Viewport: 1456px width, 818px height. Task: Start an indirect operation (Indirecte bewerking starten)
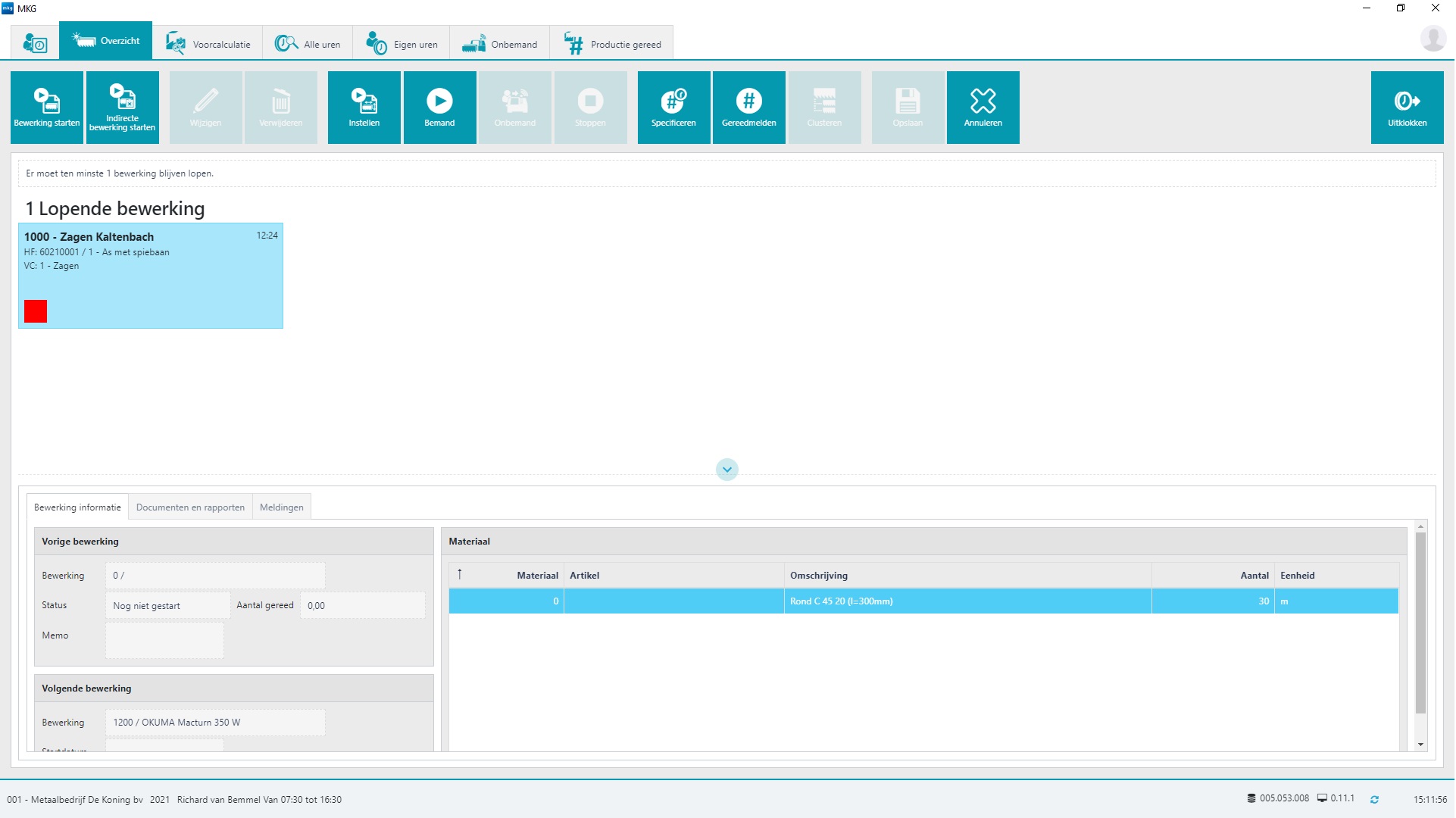click(x=123, y=108)
